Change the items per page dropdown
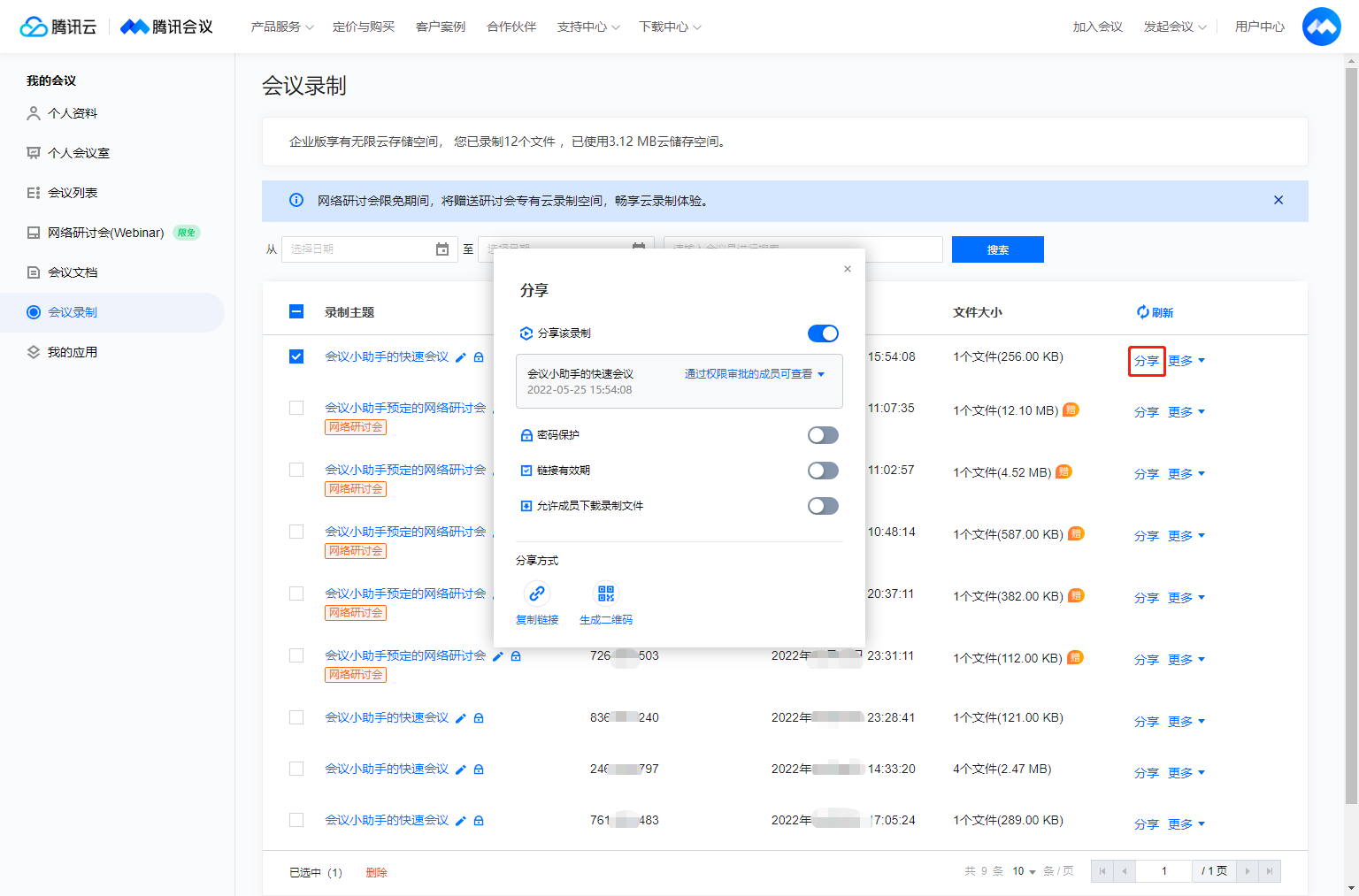Screen dimensions: 1359x896 pyautogui.click(x=1024, y=871)
